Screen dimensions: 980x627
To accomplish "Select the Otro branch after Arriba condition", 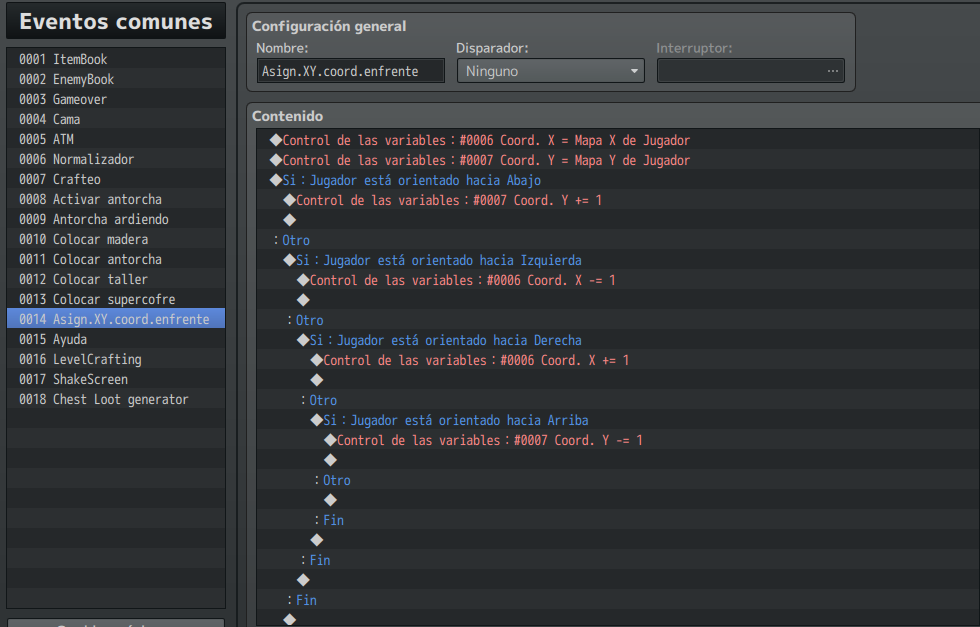I will tap(618, 480).
